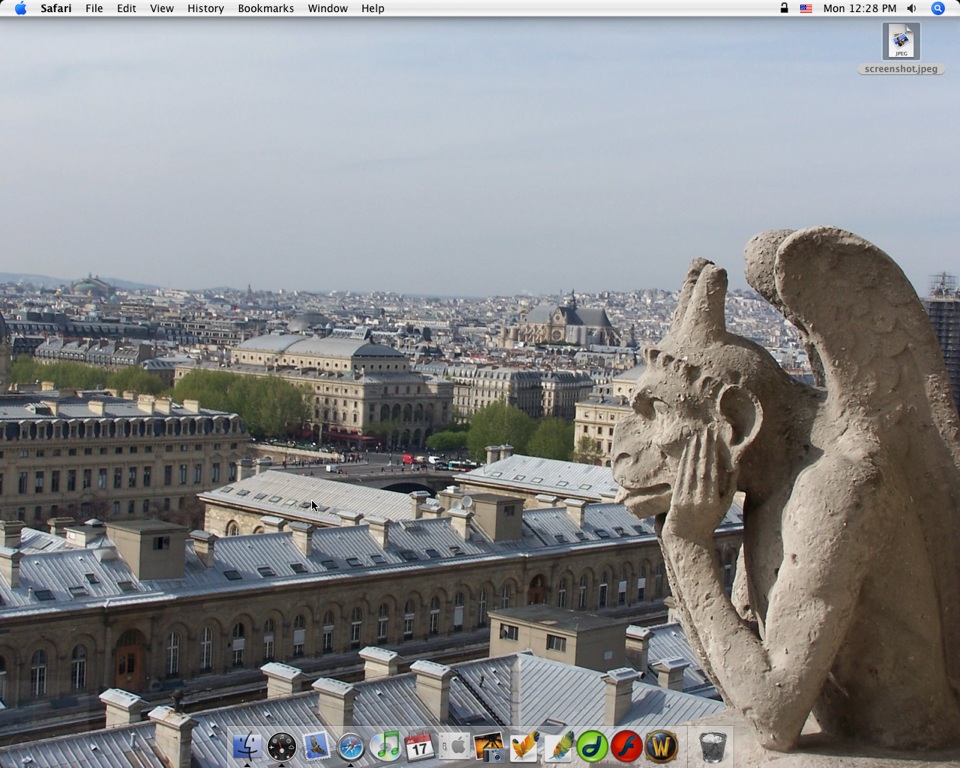Launch Dreamweaver green dock icon
Screen dimensions: 960x768
pyautogui.click(x=592, y=746)
